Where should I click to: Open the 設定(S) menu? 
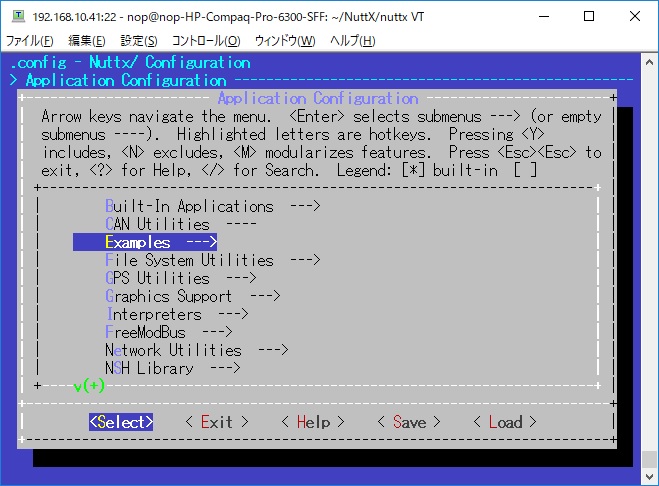tap(139, 41)
